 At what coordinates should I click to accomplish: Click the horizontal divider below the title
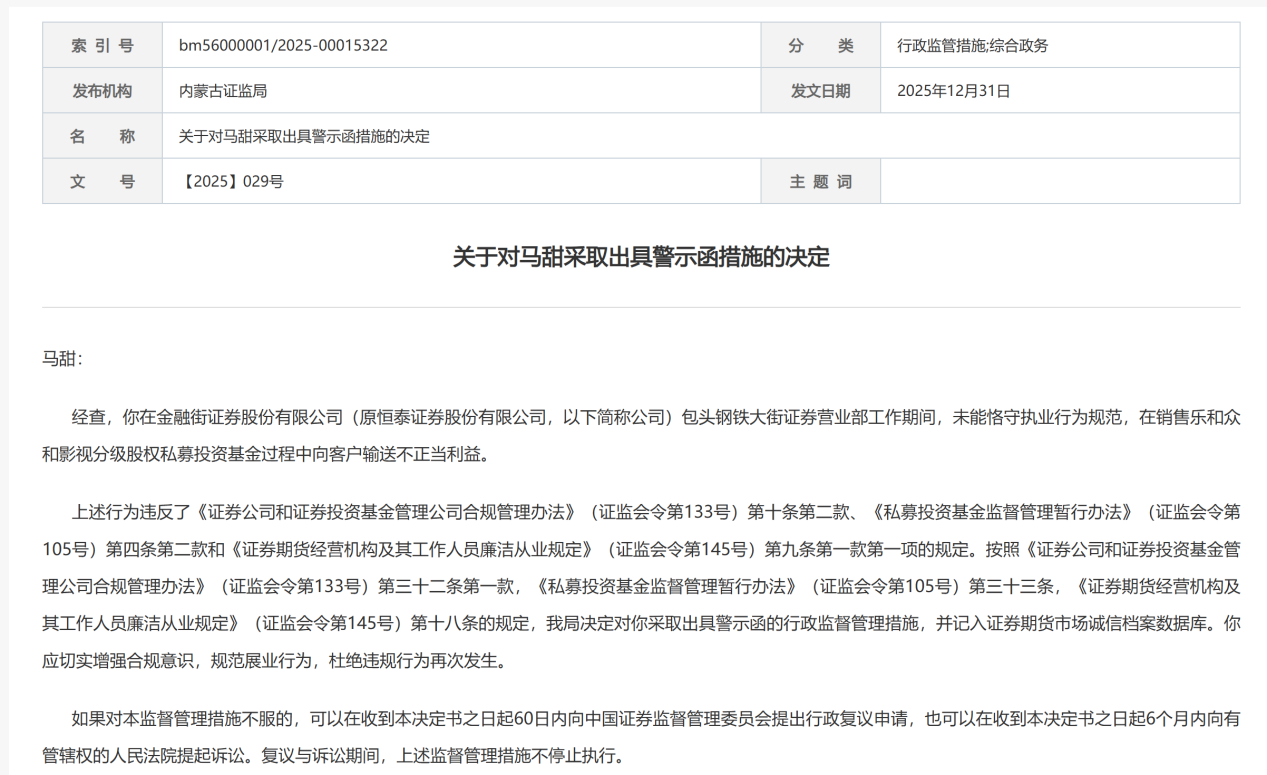641,307
